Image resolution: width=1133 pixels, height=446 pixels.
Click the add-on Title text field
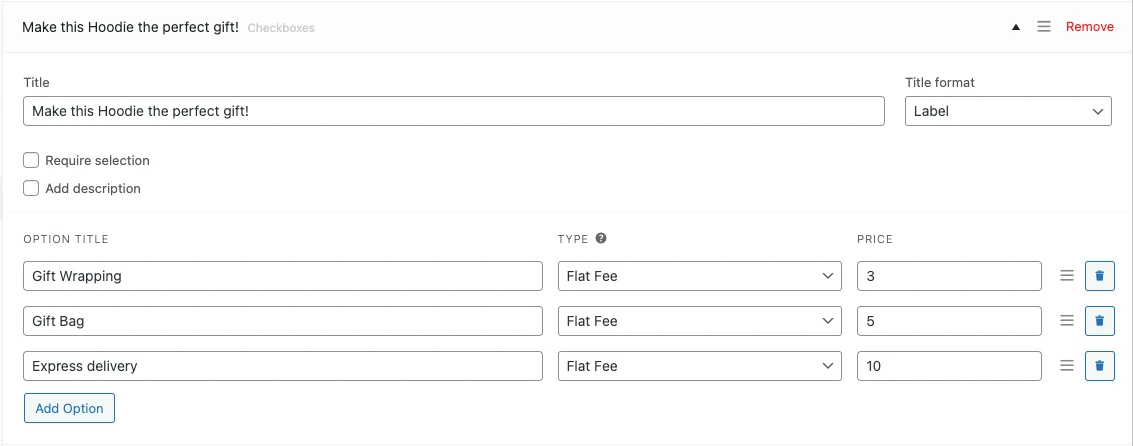pyautogui.click(x=453, y=111)
